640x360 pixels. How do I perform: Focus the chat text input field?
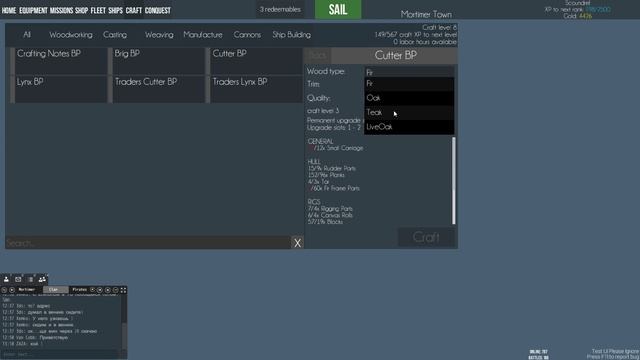pos(61,354)
